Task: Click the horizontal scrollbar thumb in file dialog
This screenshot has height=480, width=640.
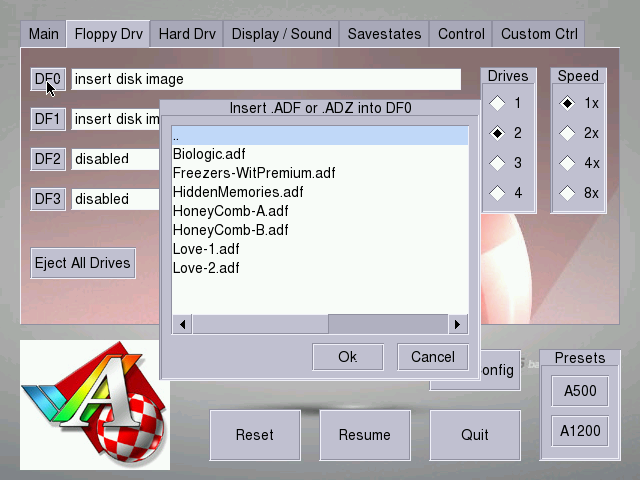Action: (x=260, y=324)
